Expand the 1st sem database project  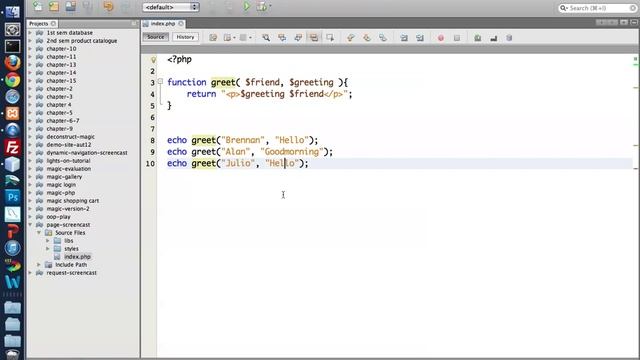(x=30, y=33)
